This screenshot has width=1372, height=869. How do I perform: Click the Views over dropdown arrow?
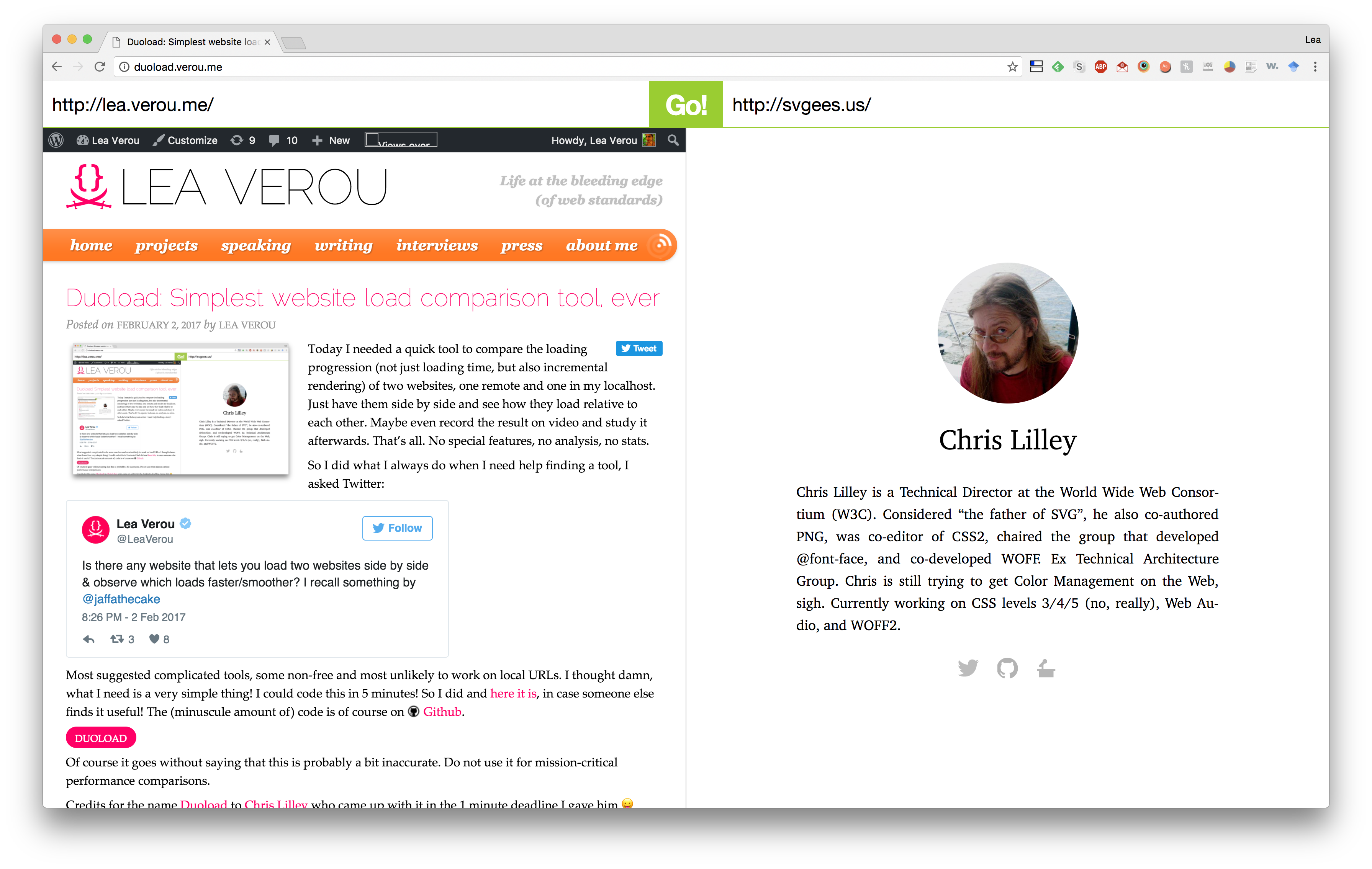coord(433,141)
